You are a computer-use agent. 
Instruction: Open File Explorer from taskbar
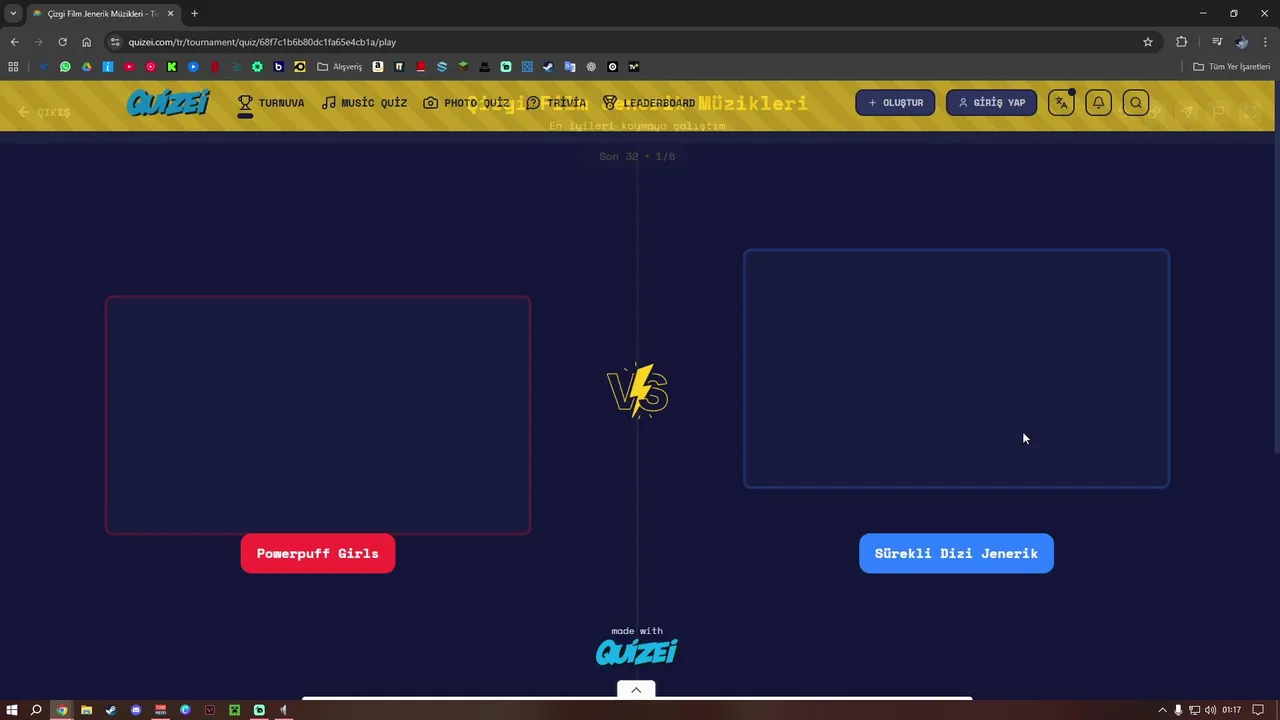point(86,710)
